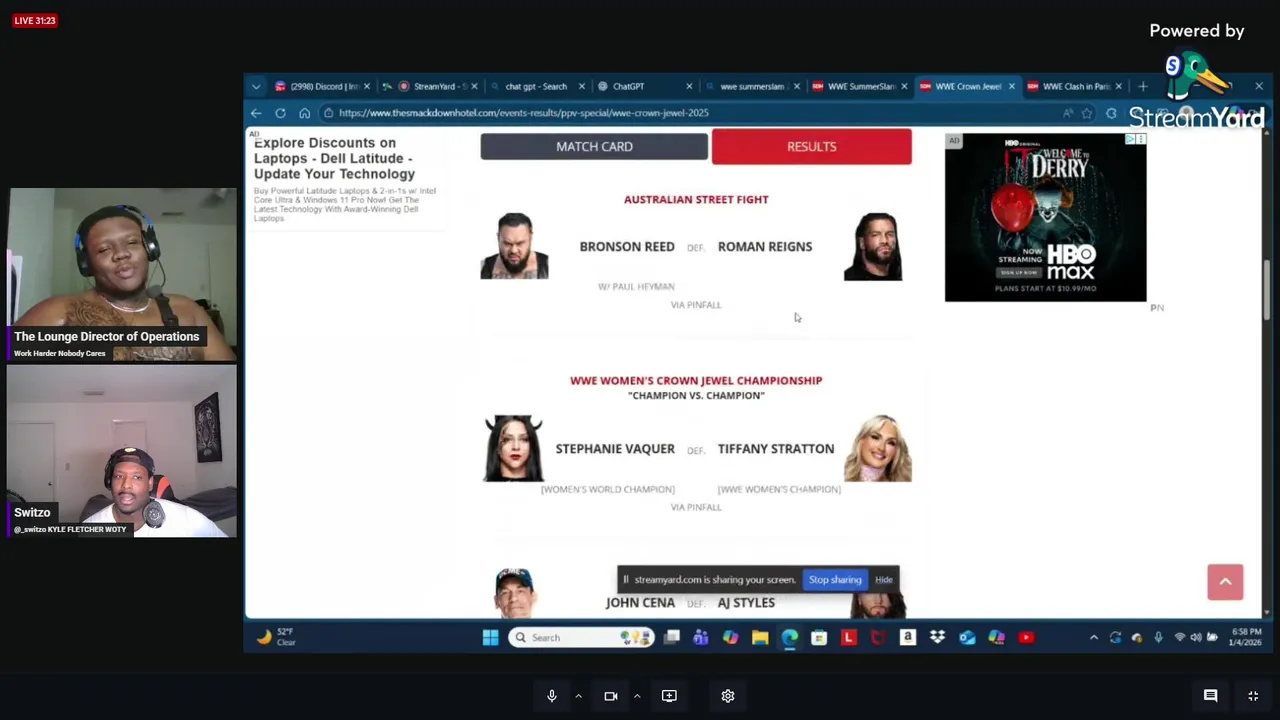Click Stephanie Vaquer portrait thumbnail
Image resolution: width=1280 pixels, height=720 pixels.
(x=514, y=449)
